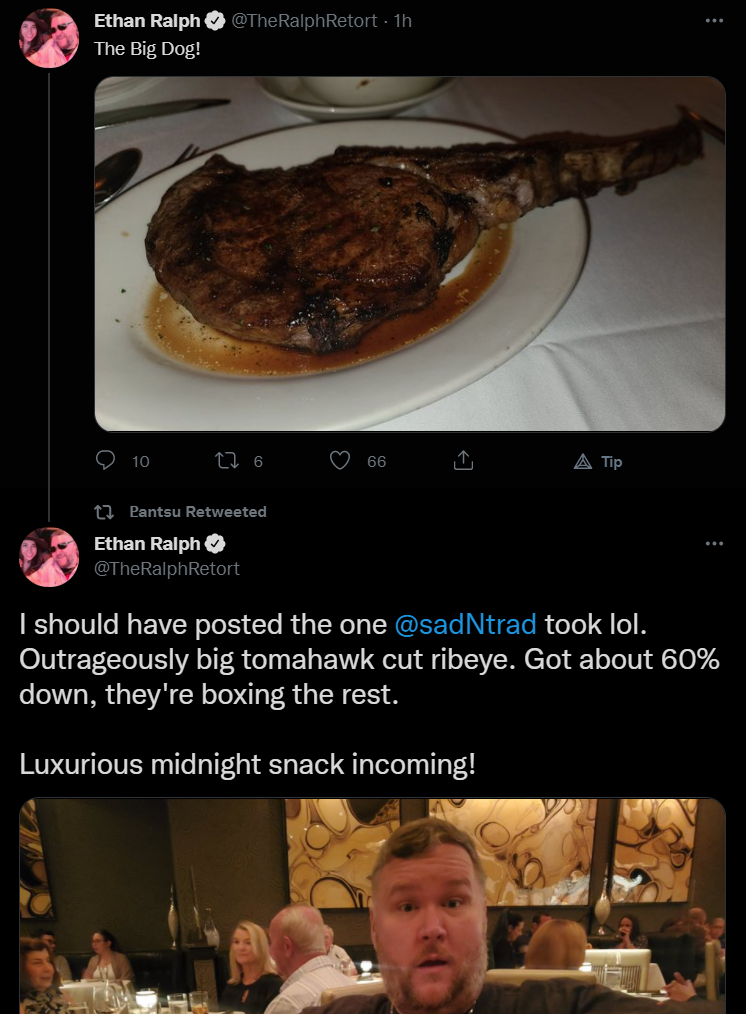
Task: Open the tomahawk steak photo
Action: [410, 254]
